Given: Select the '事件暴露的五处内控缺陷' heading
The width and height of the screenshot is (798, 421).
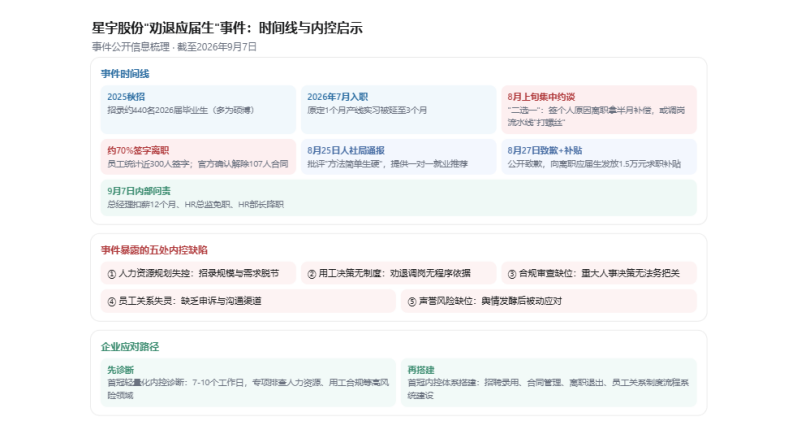Looking at the screenshot, I should [154, 250].
